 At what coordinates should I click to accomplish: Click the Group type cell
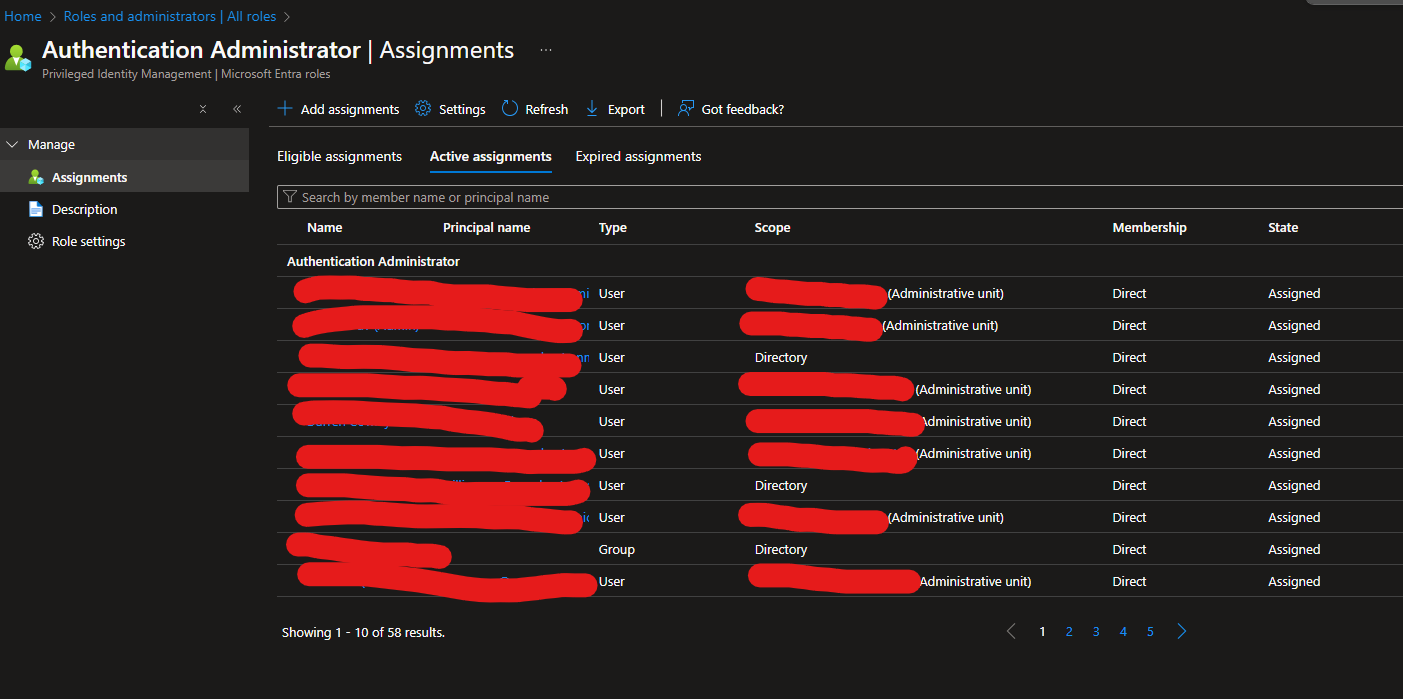[616, 549]
